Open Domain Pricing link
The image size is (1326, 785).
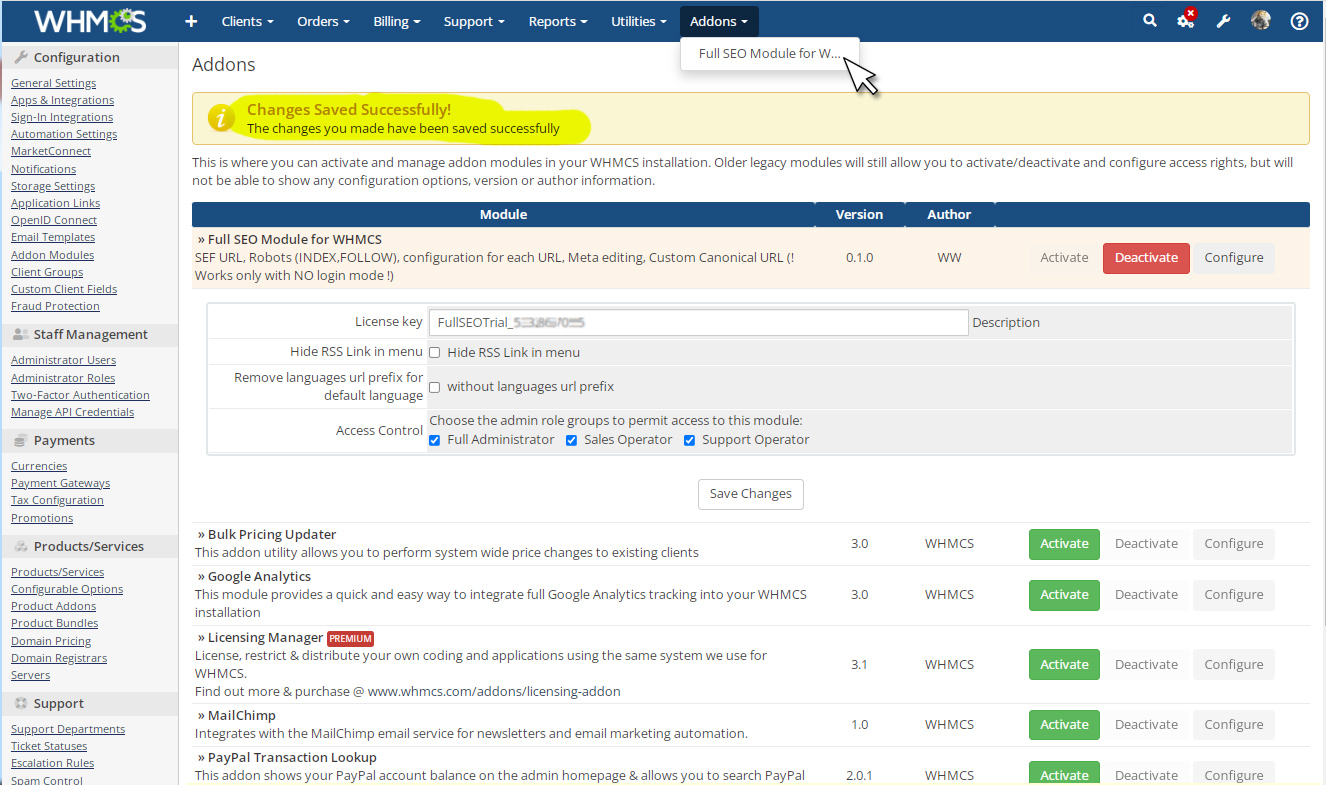point(51,641)
